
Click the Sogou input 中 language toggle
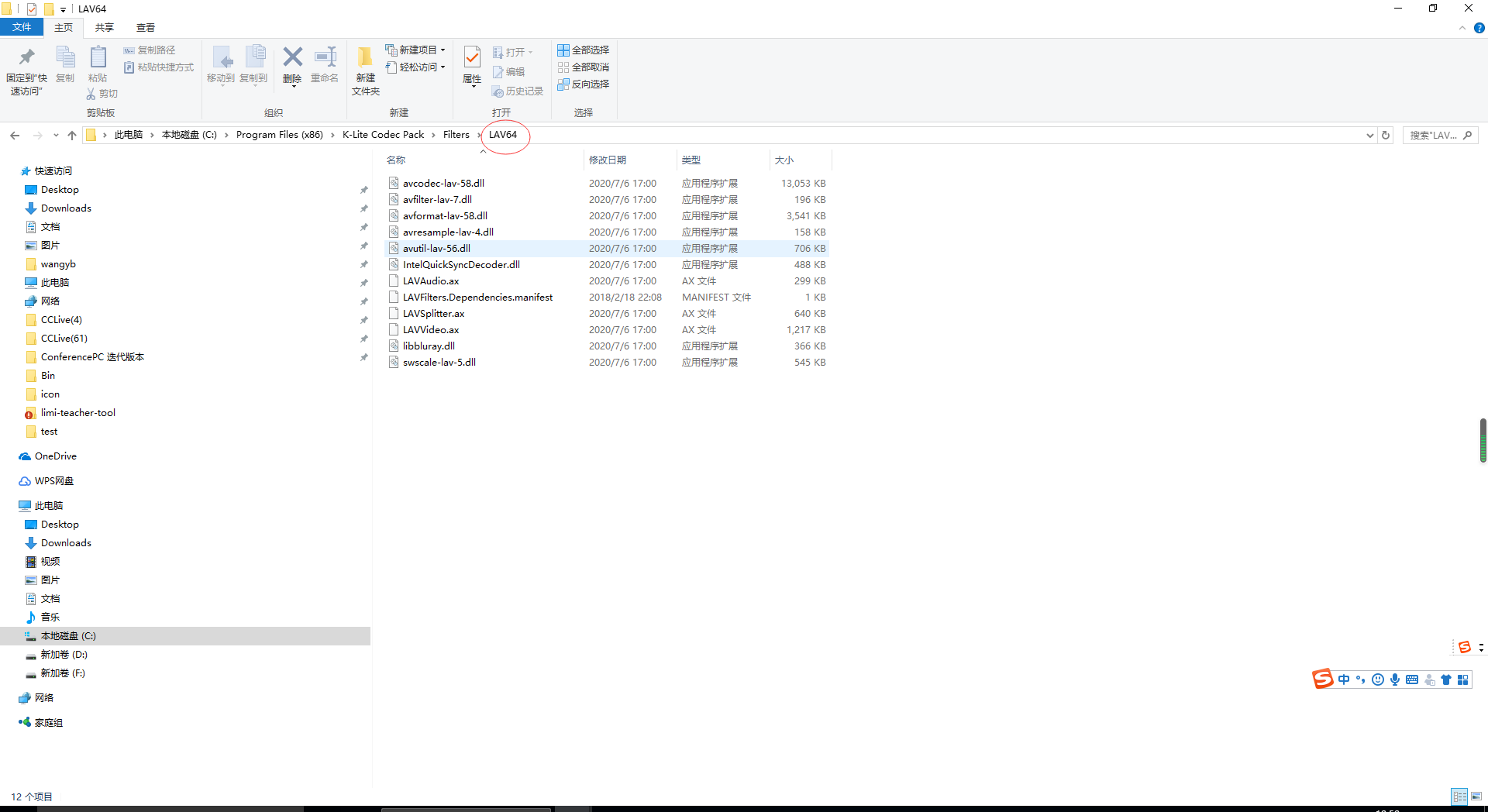coord(1344,680)
